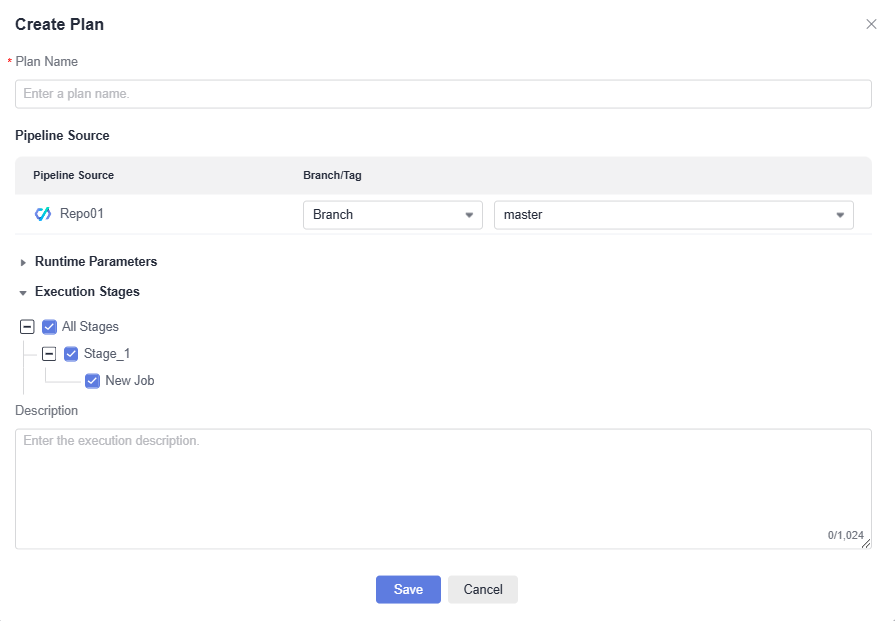895x621 pixels.
Task: Collapse the Execution Stages section arrow
Action: pyautogui.click(x=23, y=293)
